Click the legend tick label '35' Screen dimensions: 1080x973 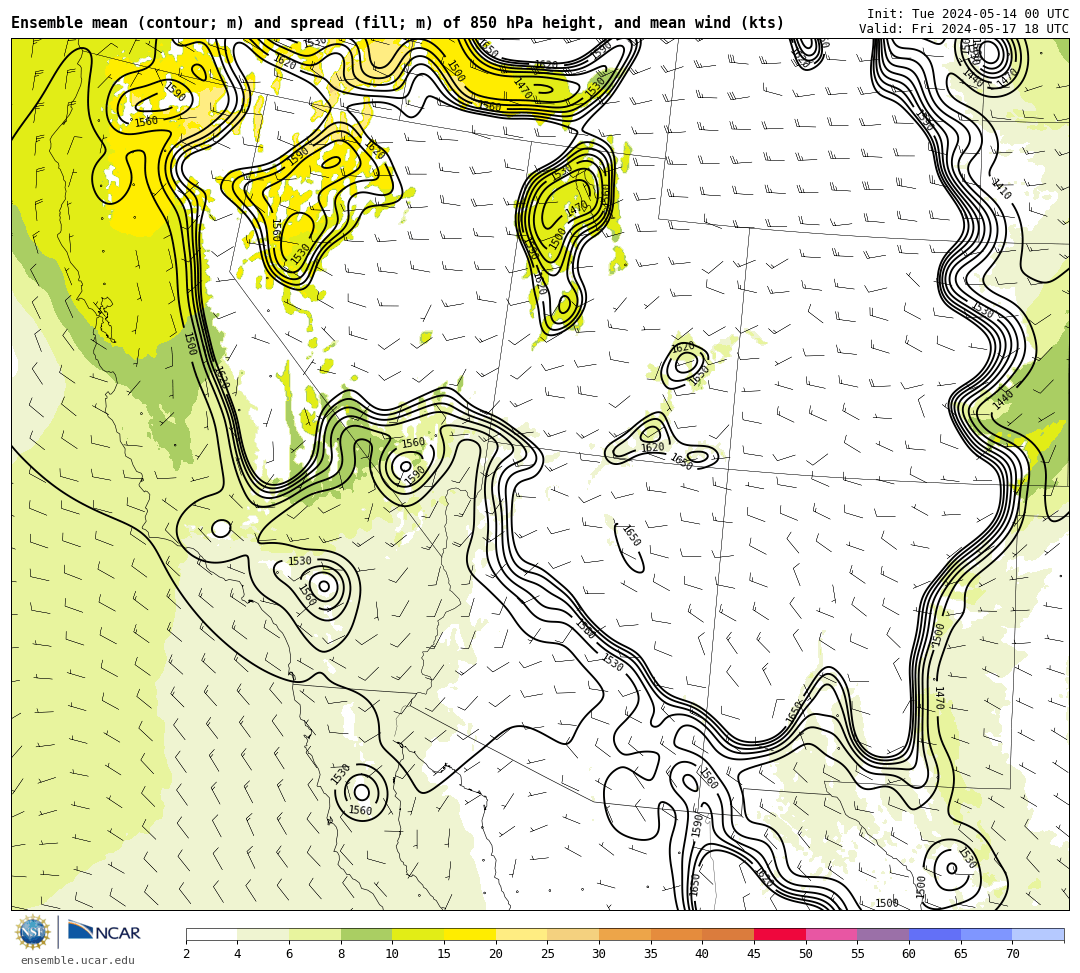coord(651,954)
